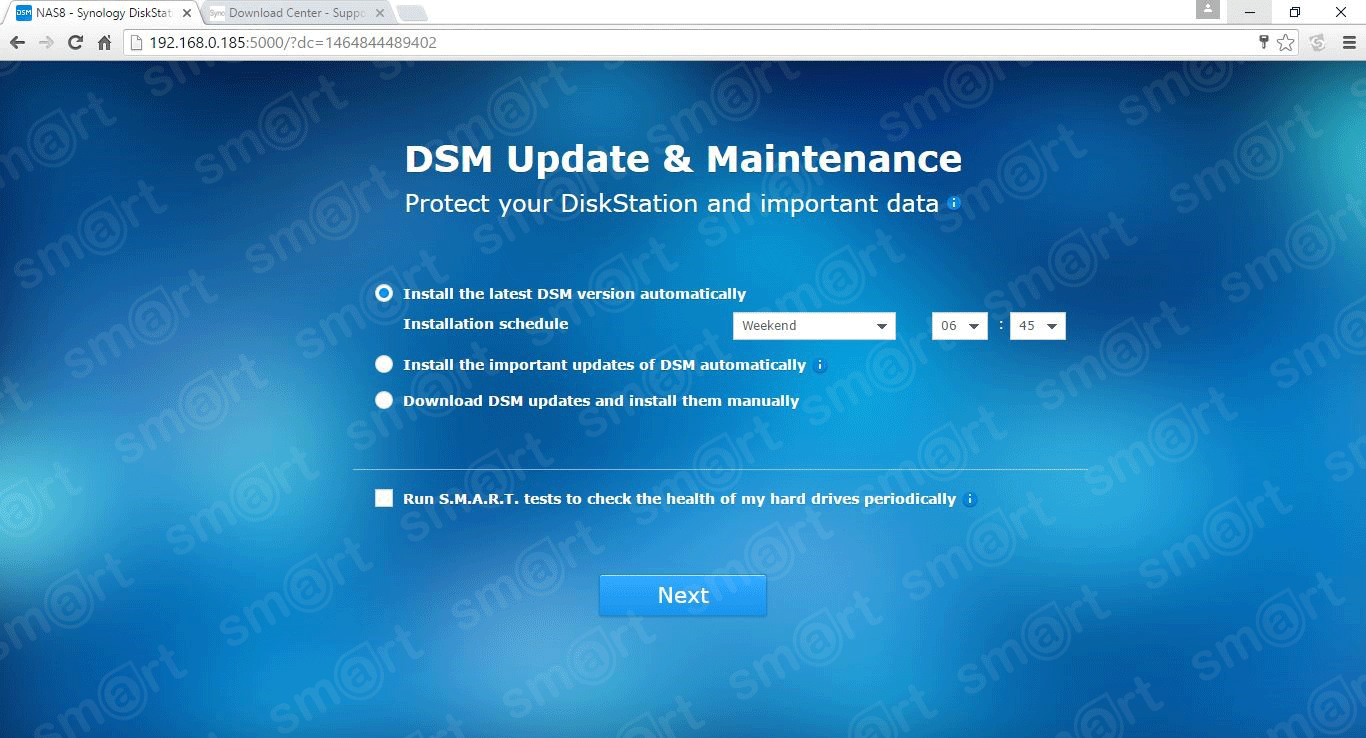Enable the periodic S.M.A.R.T. tests checkbox
This screenshot has width=1366, height=738.
click(x=384, y=498)
